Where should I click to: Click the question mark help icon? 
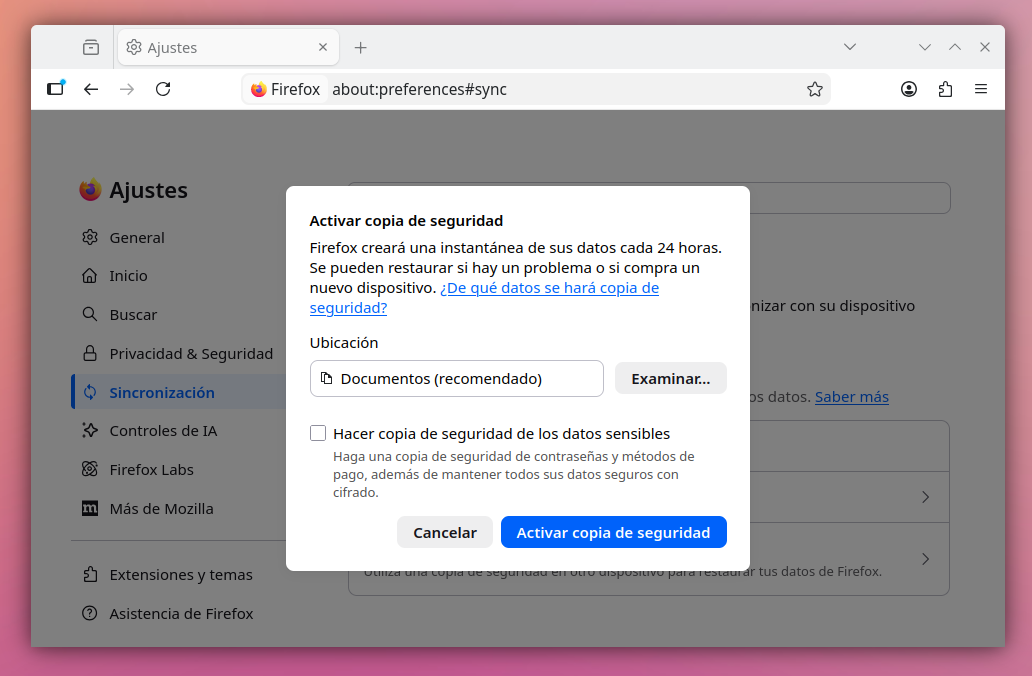point(90,613)
